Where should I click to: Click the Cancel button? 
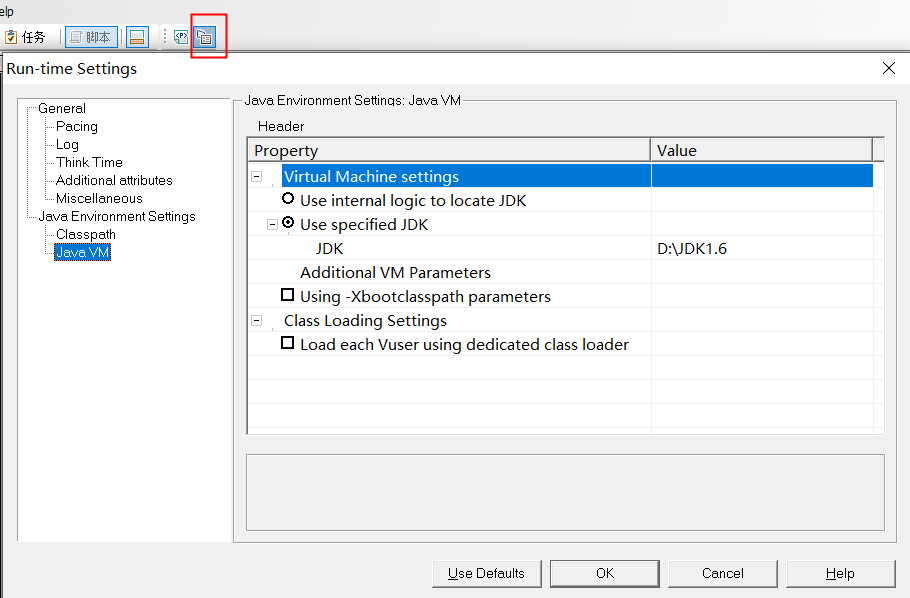click(x=723, y=574)
